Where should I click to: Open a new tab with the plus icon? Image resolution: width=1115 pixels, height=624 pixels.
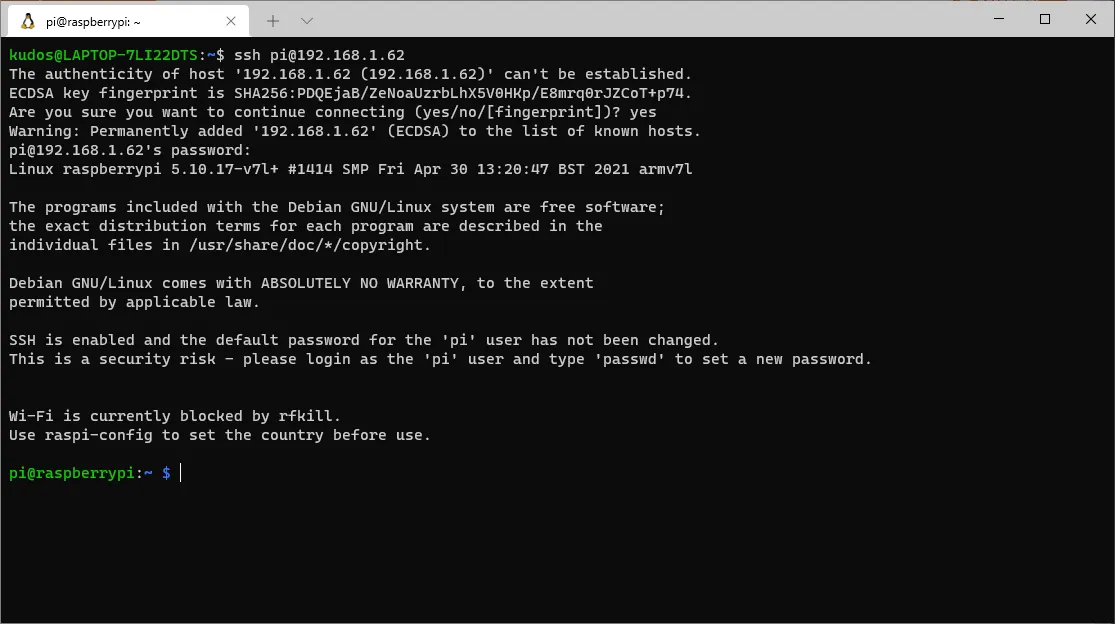273,21
